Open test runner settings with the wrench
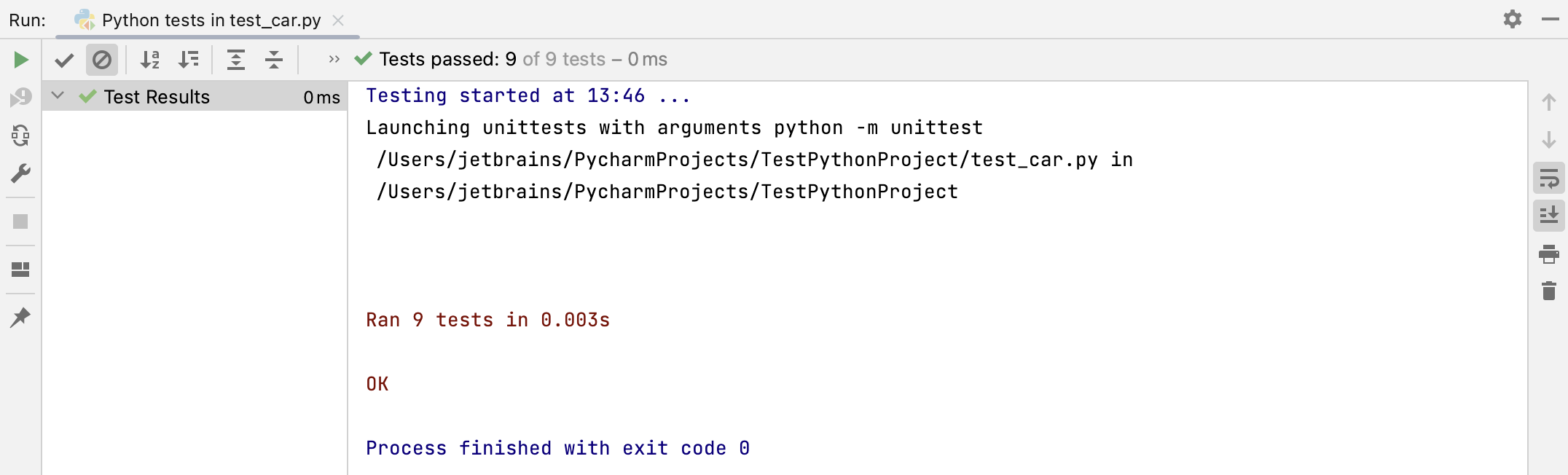The image size is (1568, 475). pyautogui.click(x=20, y=173)
